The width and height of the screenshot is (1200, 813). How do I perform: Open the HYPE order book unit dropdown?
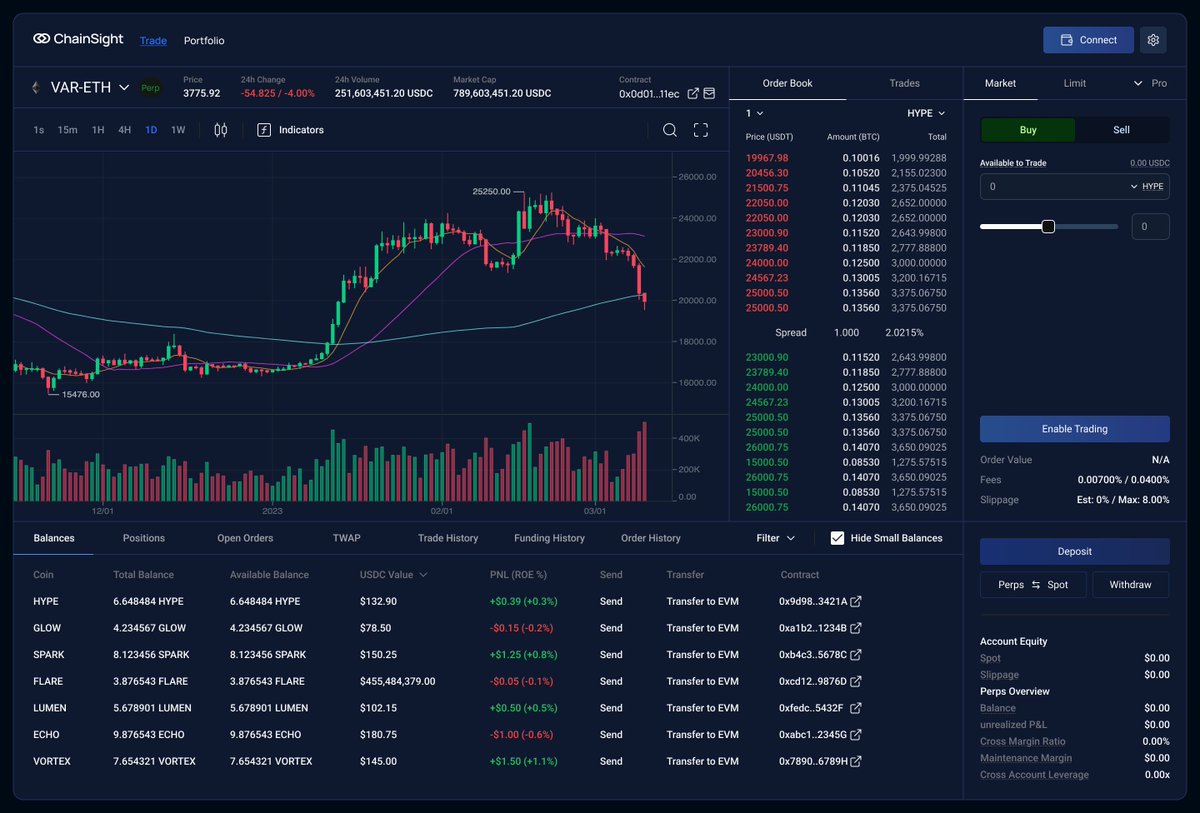(x=926, y=114)
